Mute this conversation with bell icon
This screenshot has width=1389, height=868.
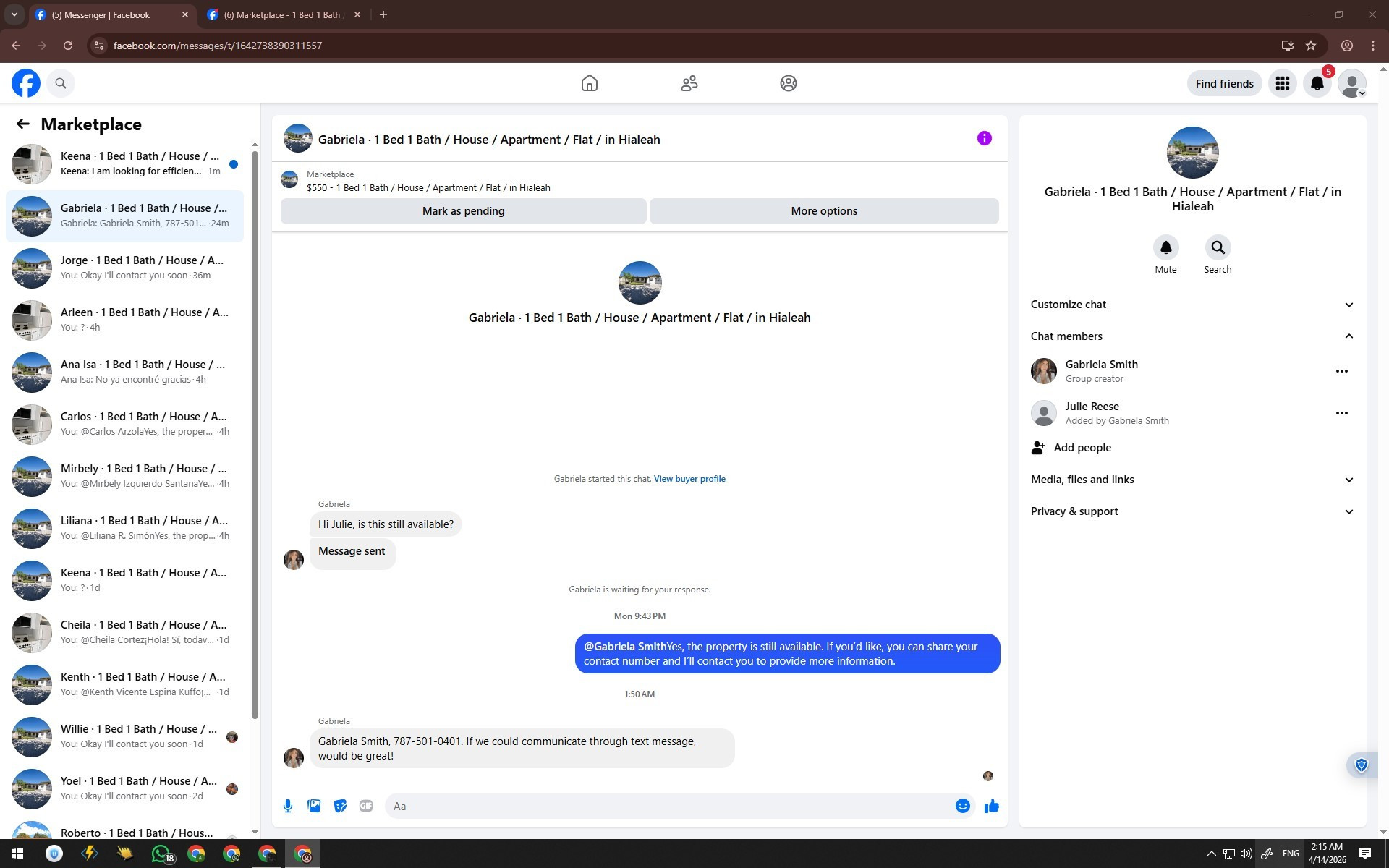[1165, 248]
